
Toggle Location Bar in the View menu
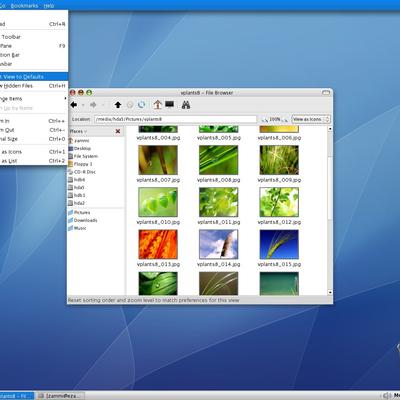point(33,55)
